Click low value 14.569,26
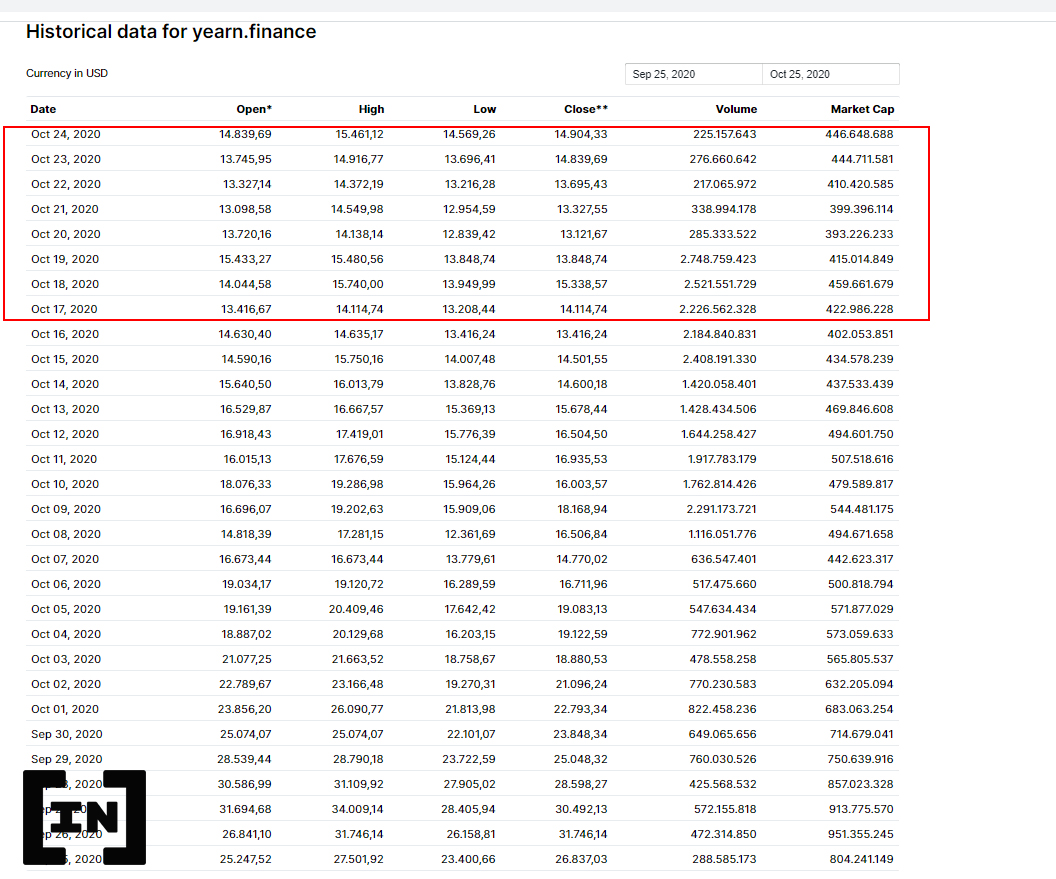This screenshot has height=879, width=1056. coord(469,134)
